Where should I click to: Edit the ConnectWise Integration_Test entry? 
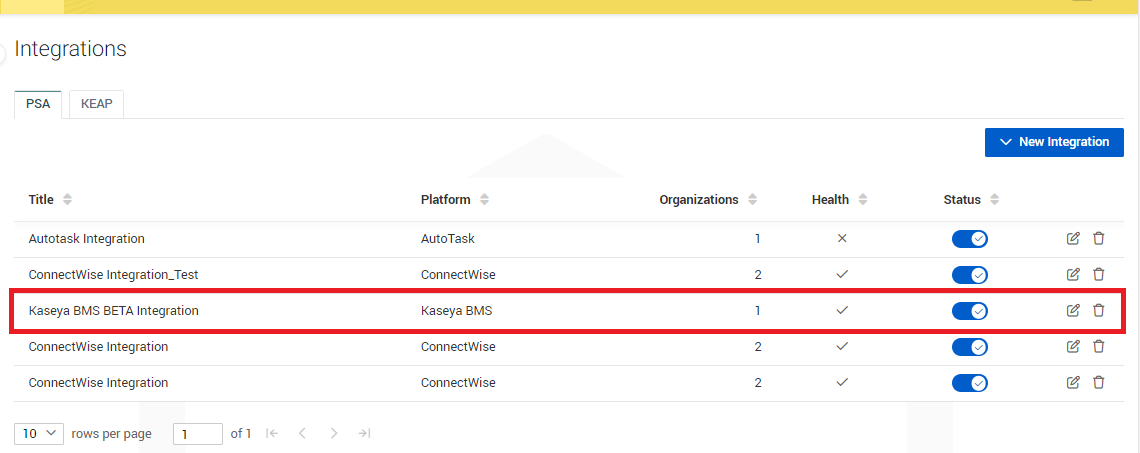tap(1073, 275)
